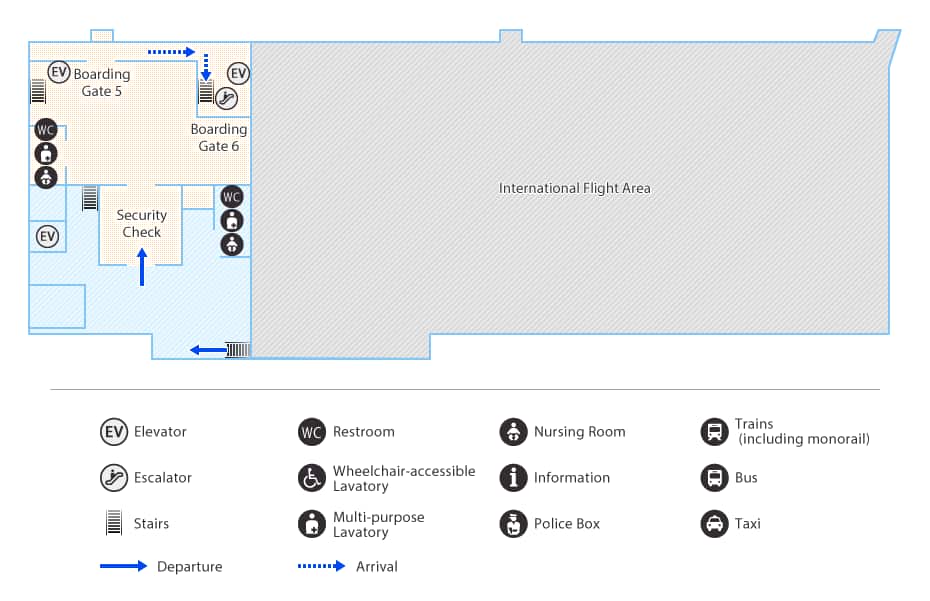This screenshot has height=601, width=930.
Task: Click the 'Stairs' legend text
Action: (151, 523)
